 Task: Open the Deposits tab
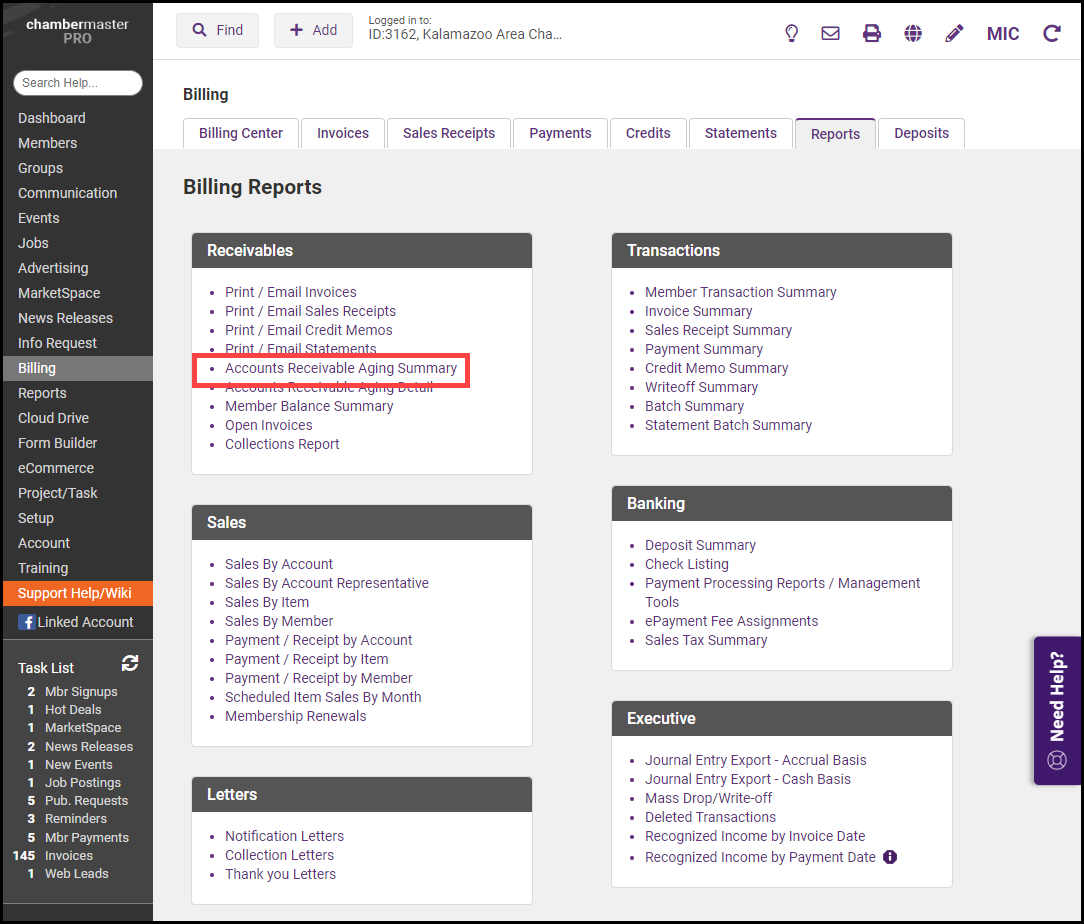[x=921, y=133]
